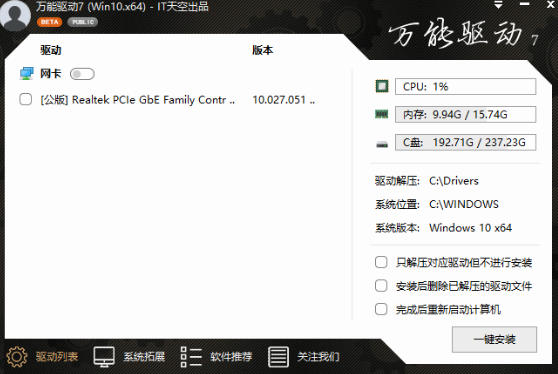The image size is (558, 374).
Task: Switch to the 驱动列表 tab
Action: coord(57,357)
